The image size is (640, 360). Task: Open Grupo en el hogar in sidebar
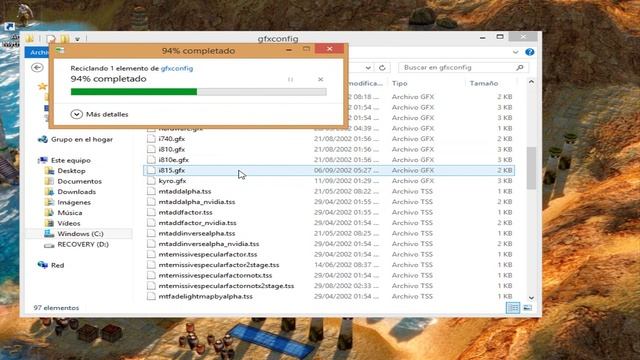click(82, 140)
